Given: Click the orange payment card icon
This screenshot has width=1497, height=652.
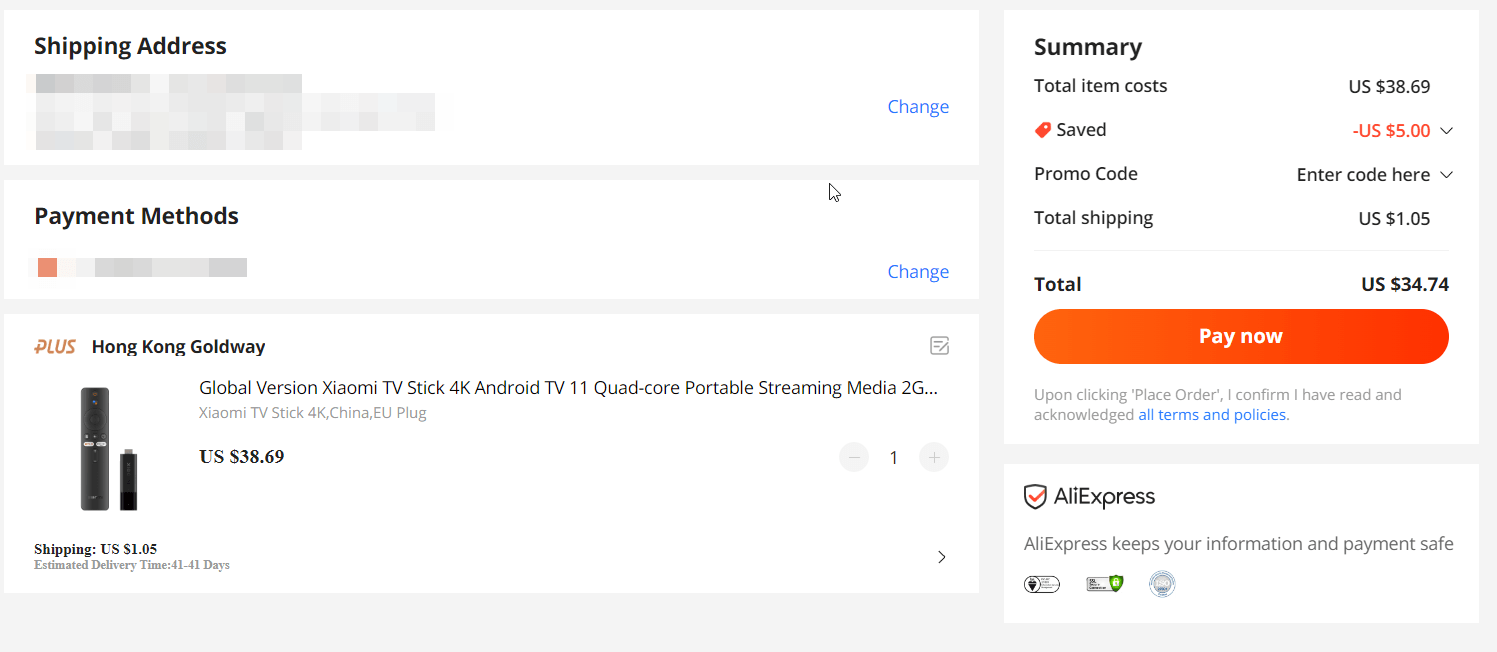Looking at the screenshot, I should (47, 267).
